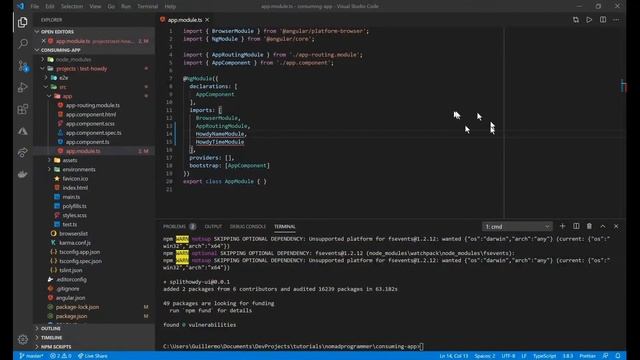This screenshot has width=640, height=360.
Task: Click the Prettier status bar item
Action: [587, 356]
